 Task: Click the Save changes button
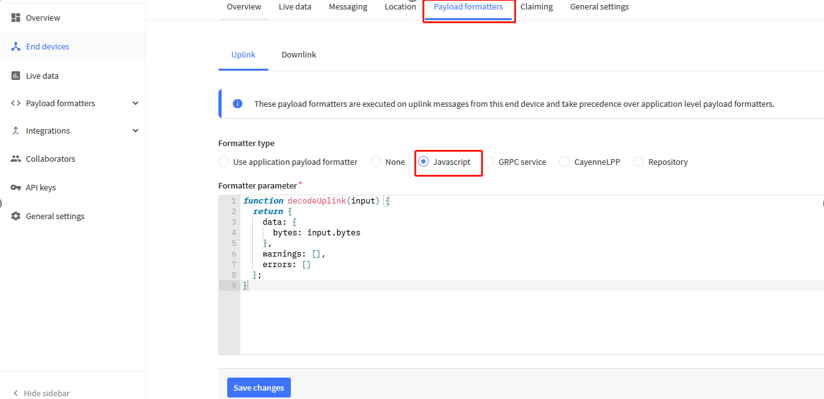(259, 388)
